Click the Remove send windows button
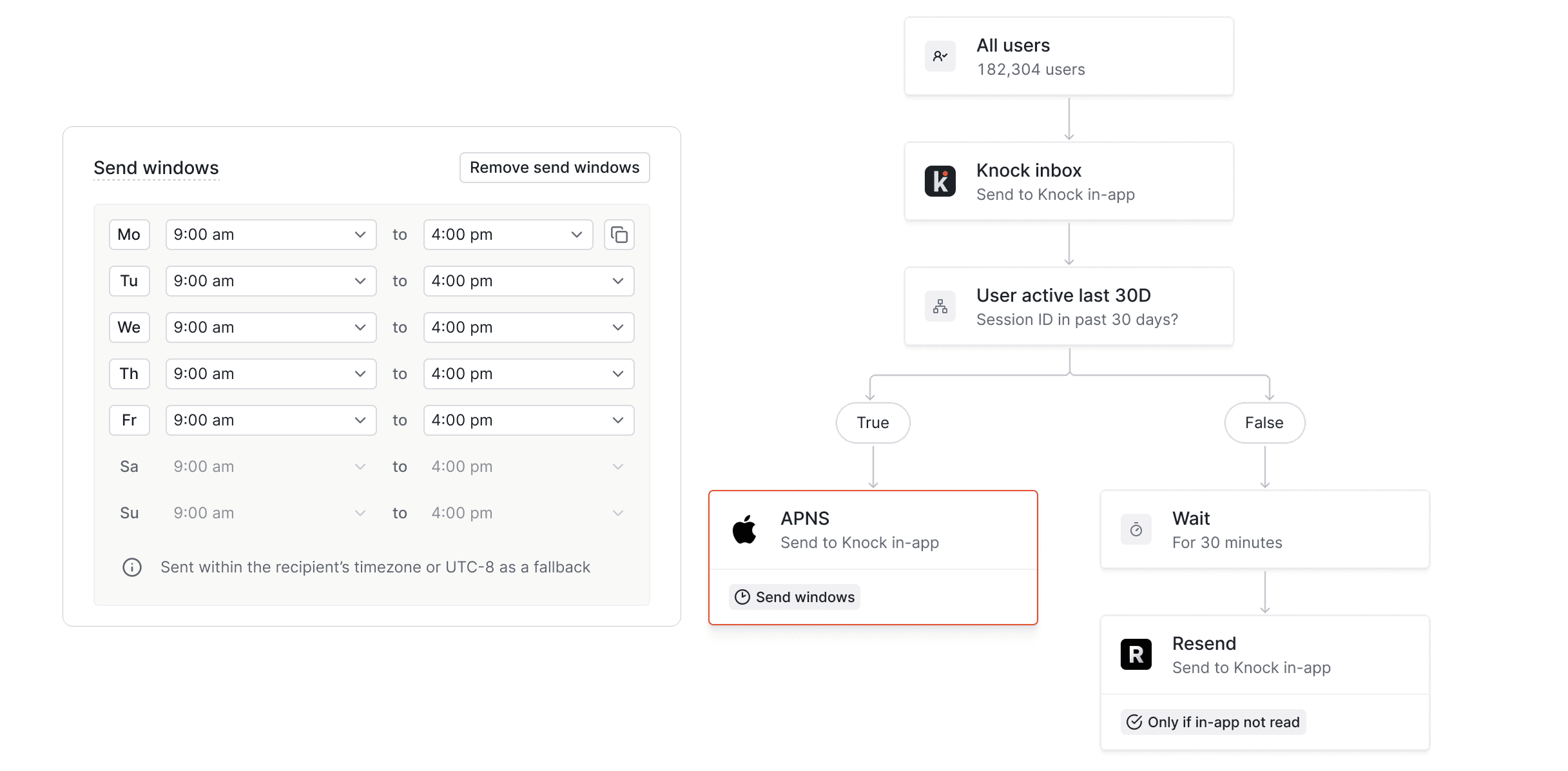1568x771 pixels. (x=554, y=167)
